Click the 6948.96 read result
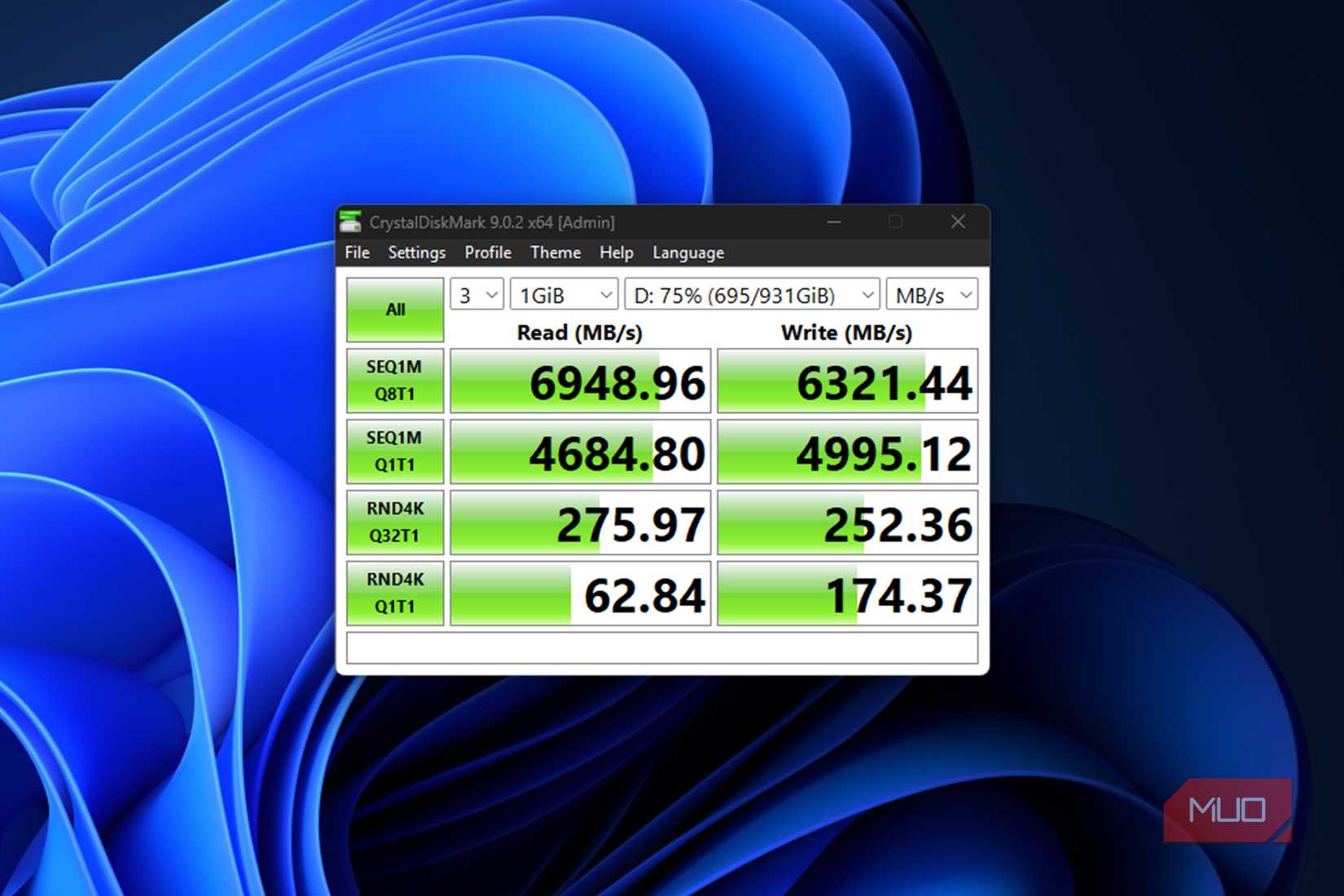Screen dimensions: 1344x896 pyautogui.click(x=581, y=381)
